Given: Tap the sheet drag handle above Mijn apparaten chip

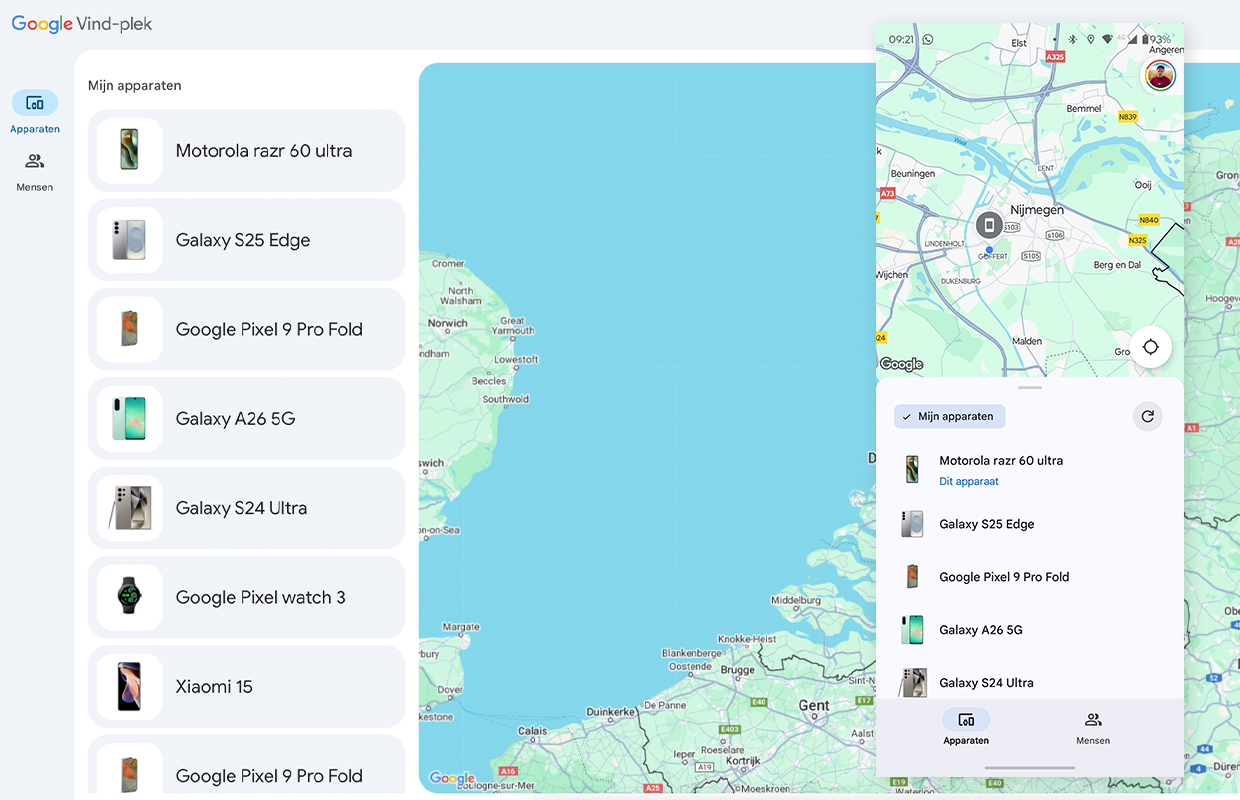Looking at the screenshot, I should tap(1030, 387).
